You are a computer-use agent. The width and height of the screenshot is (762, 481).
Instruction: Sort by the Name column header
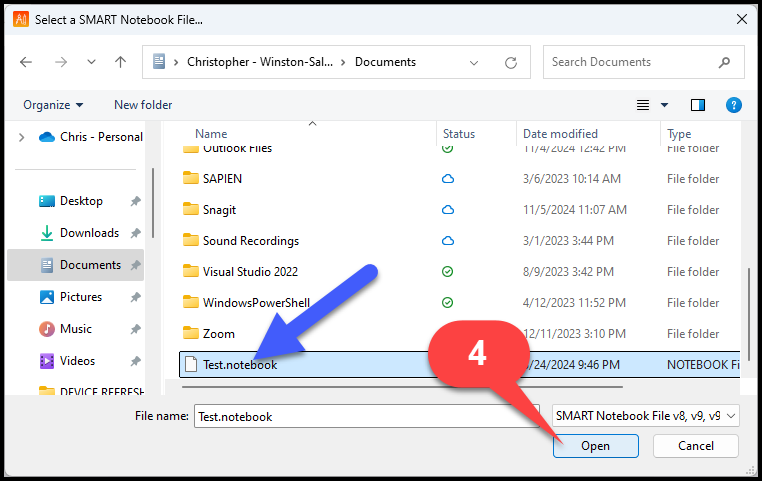[211, 134]
